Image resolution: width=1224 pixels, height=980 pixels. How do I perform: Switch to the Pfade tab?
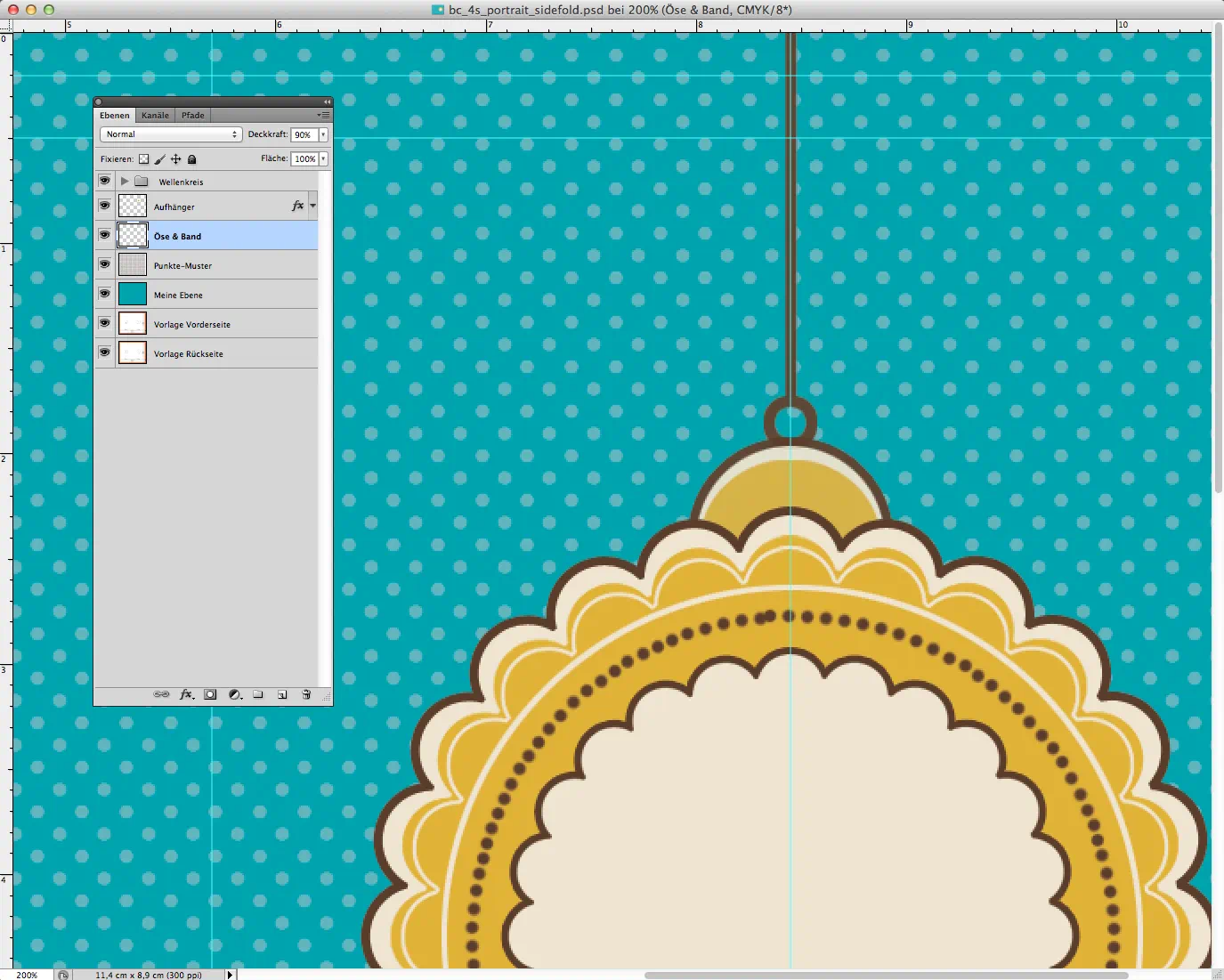point(193,115)
